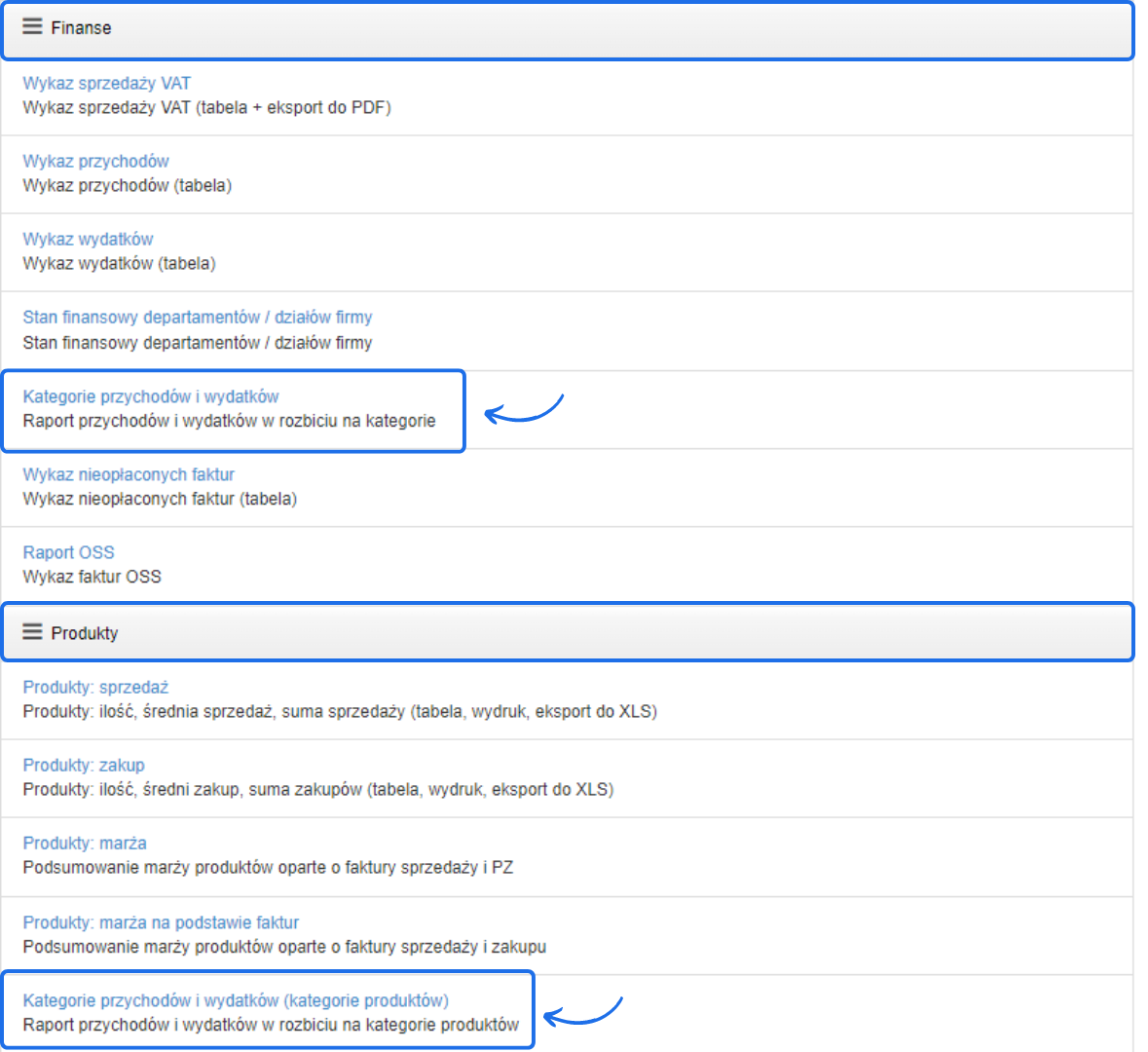Click the hamburger icon next to Finanse
Screen dimensions: 1148x1052
(x=32, y=27)
